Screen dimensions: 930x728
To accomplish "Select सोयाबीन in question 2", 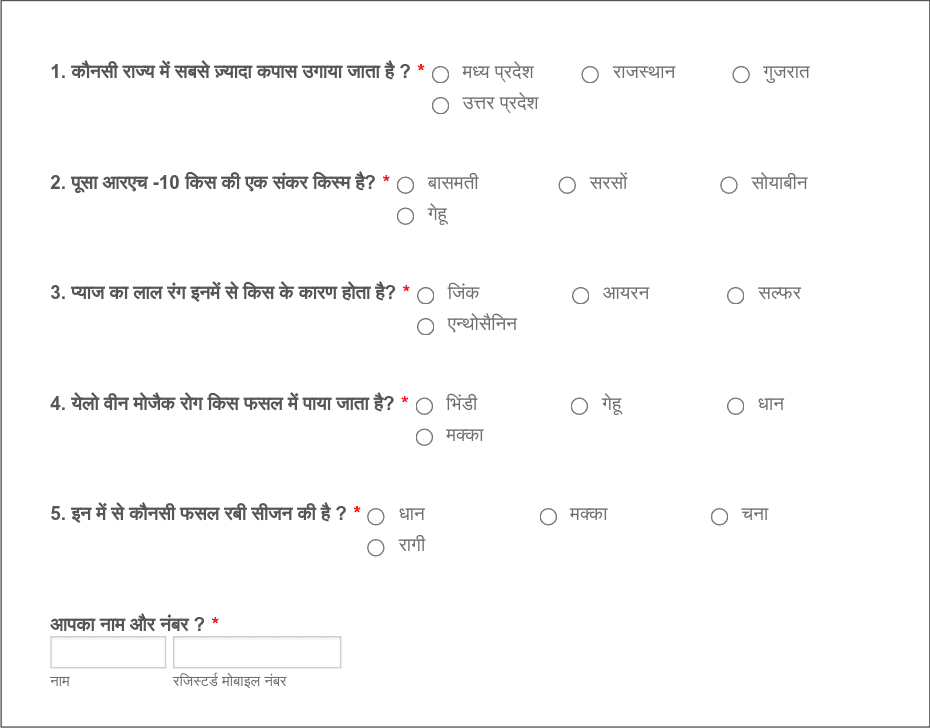I will tap(727, 184).
